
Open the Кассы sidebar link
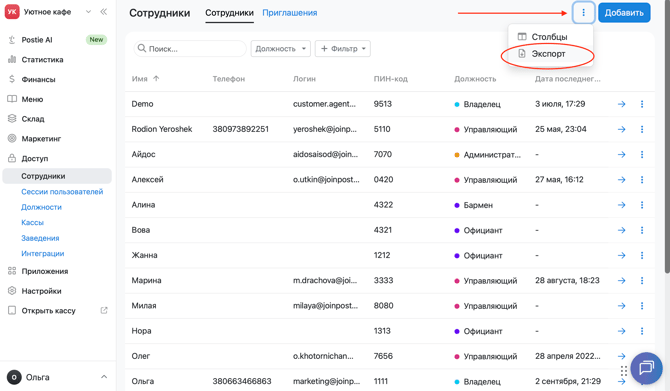pos(32,222)
